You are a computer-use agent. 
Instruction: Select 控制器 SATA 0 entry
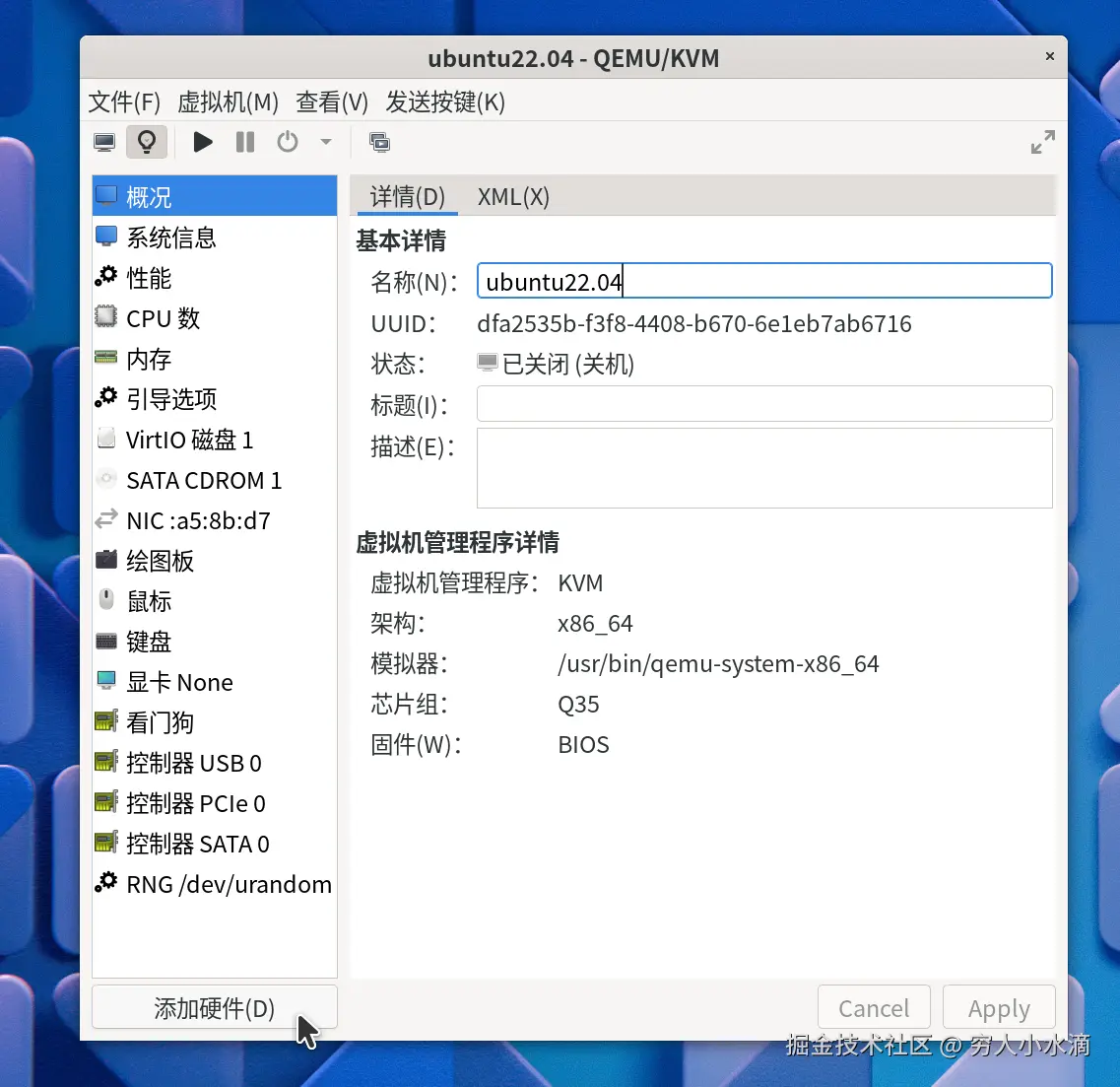(215, 844)
